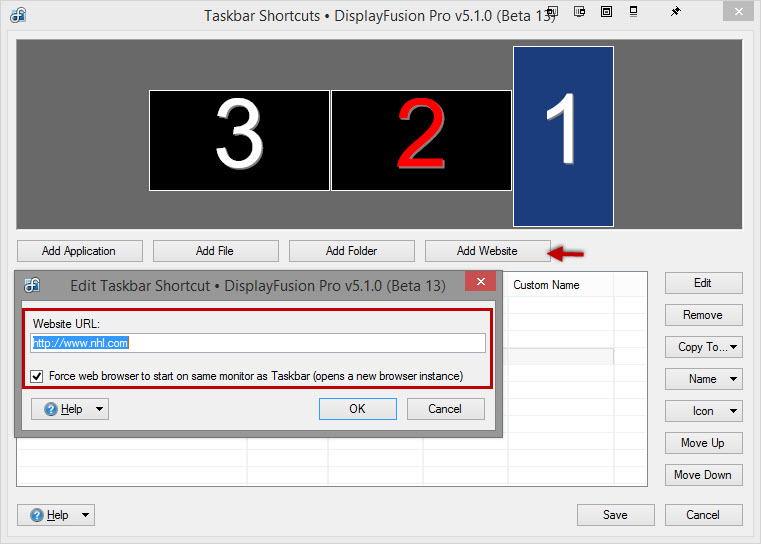Screen dimensions: 761x544
Task: Click the pin icon in the title bar
Action: click(x=676, y=12)
